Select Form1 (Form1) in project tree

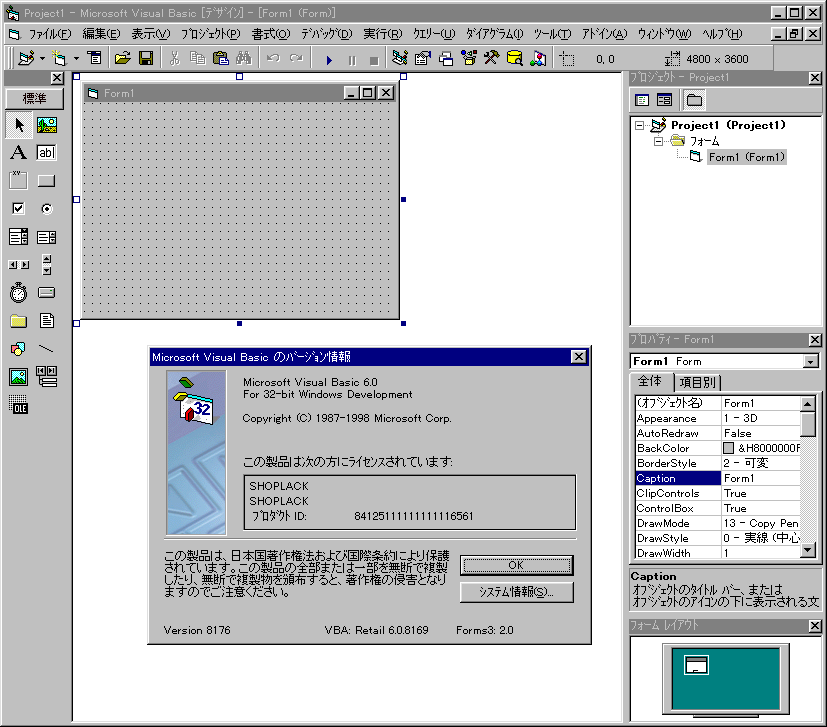746,157
